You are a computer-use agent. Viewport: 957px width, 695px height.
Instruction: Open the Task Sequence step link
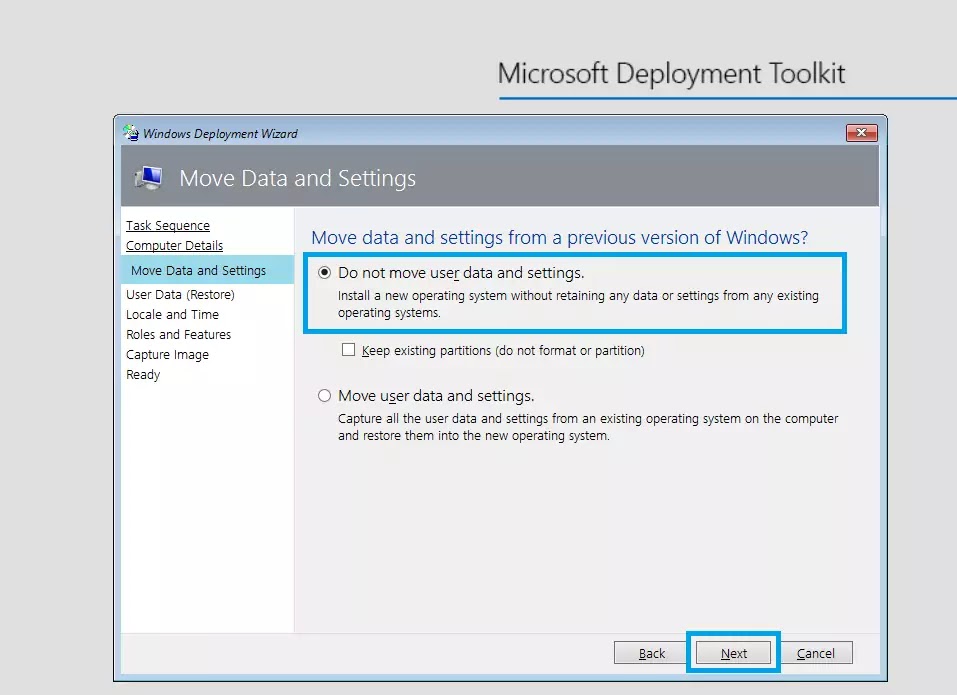(168, 225)
